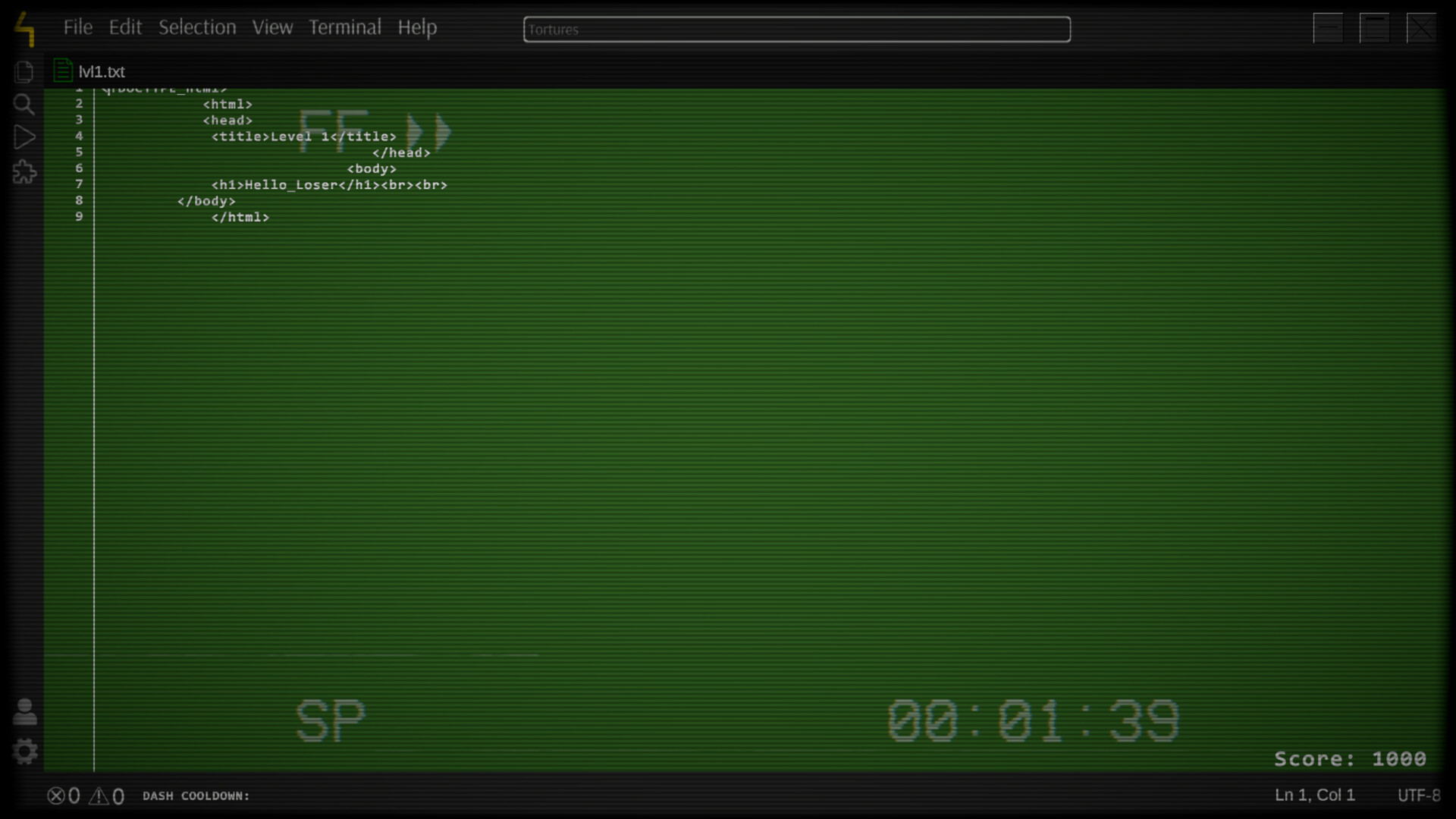Click the <head> tag on line 3

227,121
